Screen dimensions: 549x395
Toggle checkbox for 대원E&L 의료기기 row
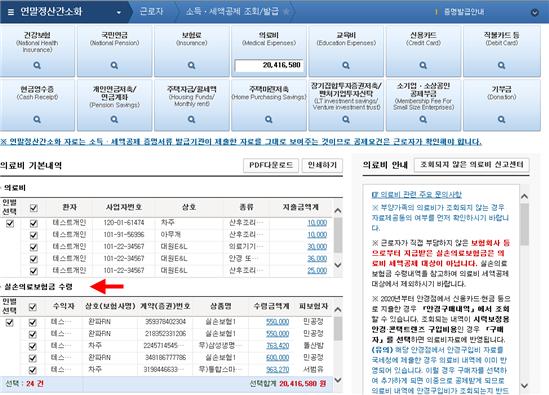(x=34, y=247)
